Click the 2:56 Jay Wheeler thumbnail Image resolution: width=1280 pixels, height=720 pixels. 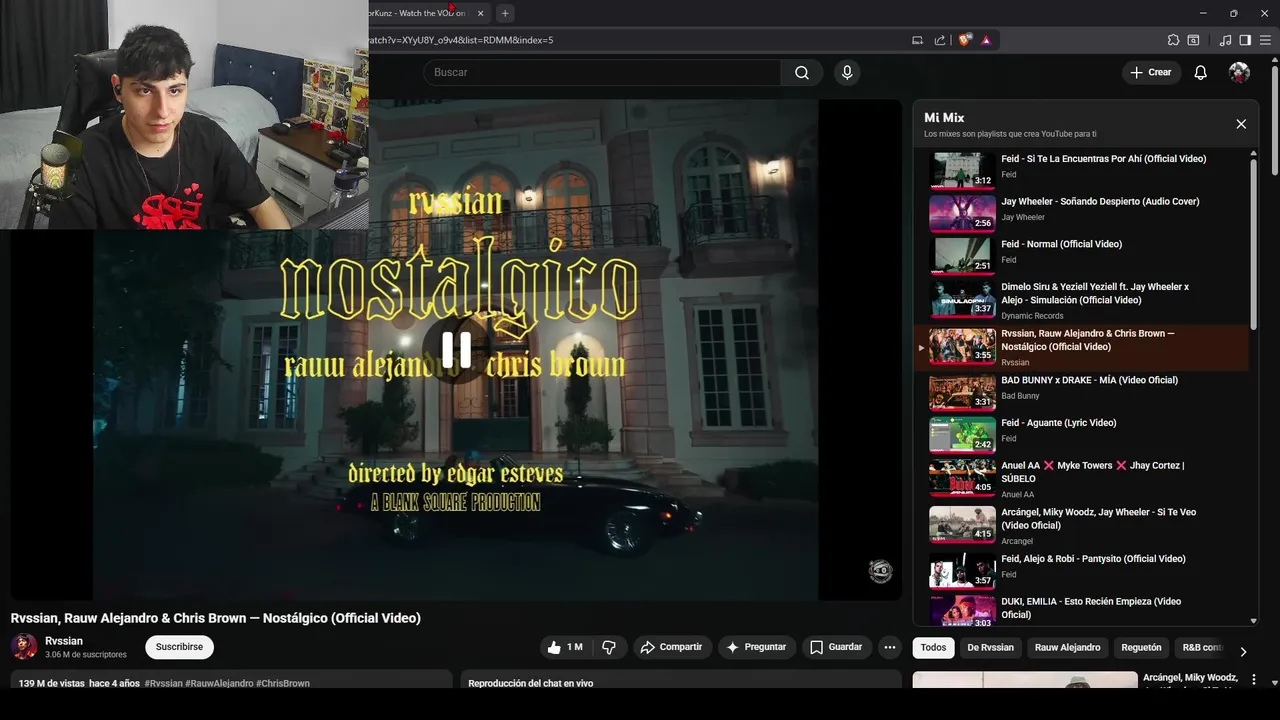[962, 213]
